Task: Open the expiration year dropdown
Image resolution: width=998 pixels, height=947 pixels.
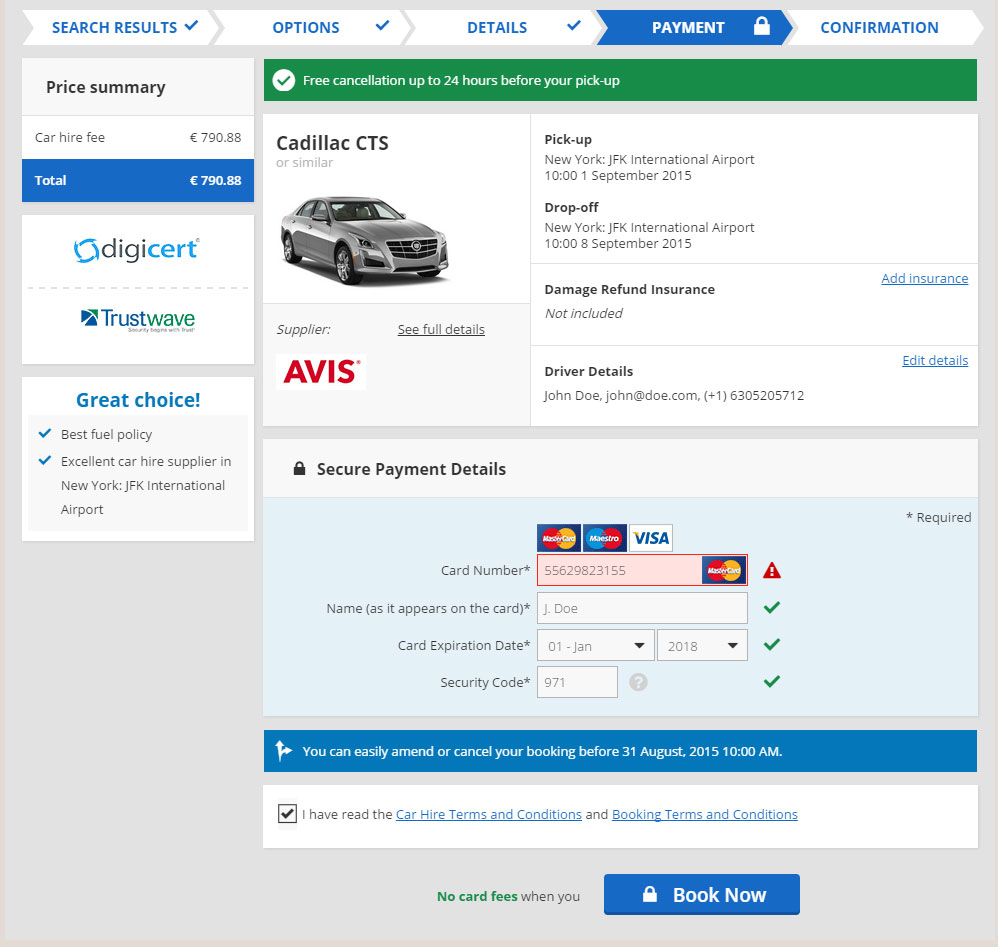Action: click(x=702, y=645)
